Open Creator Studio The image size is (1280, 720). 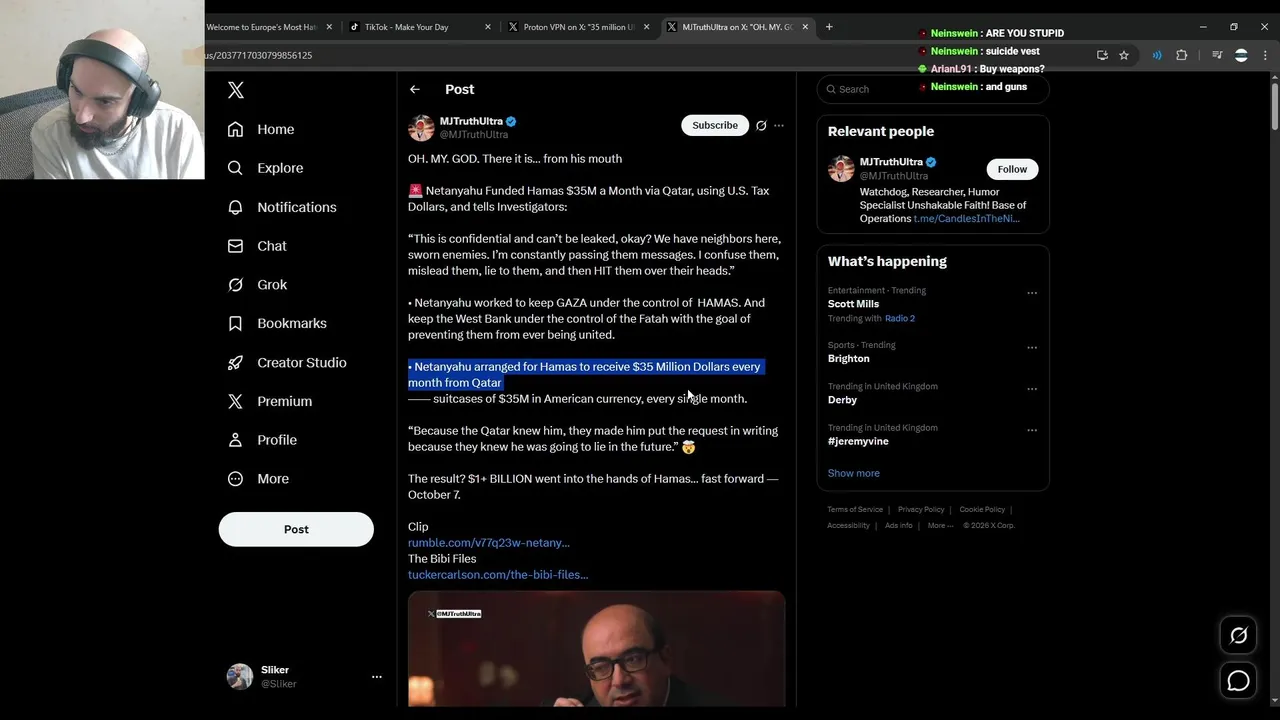286,362
